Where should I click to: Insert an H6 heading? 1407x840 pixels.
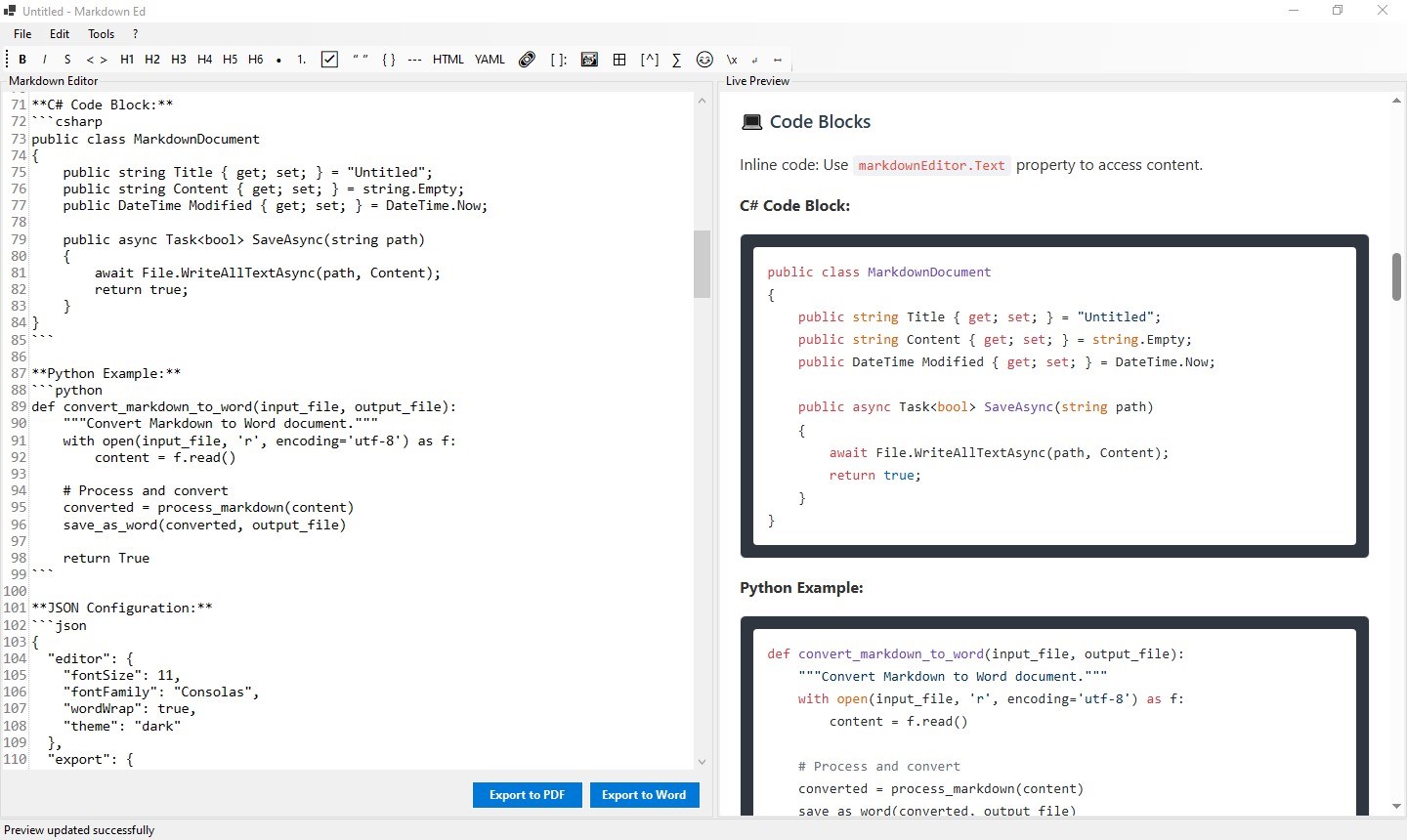256,60
